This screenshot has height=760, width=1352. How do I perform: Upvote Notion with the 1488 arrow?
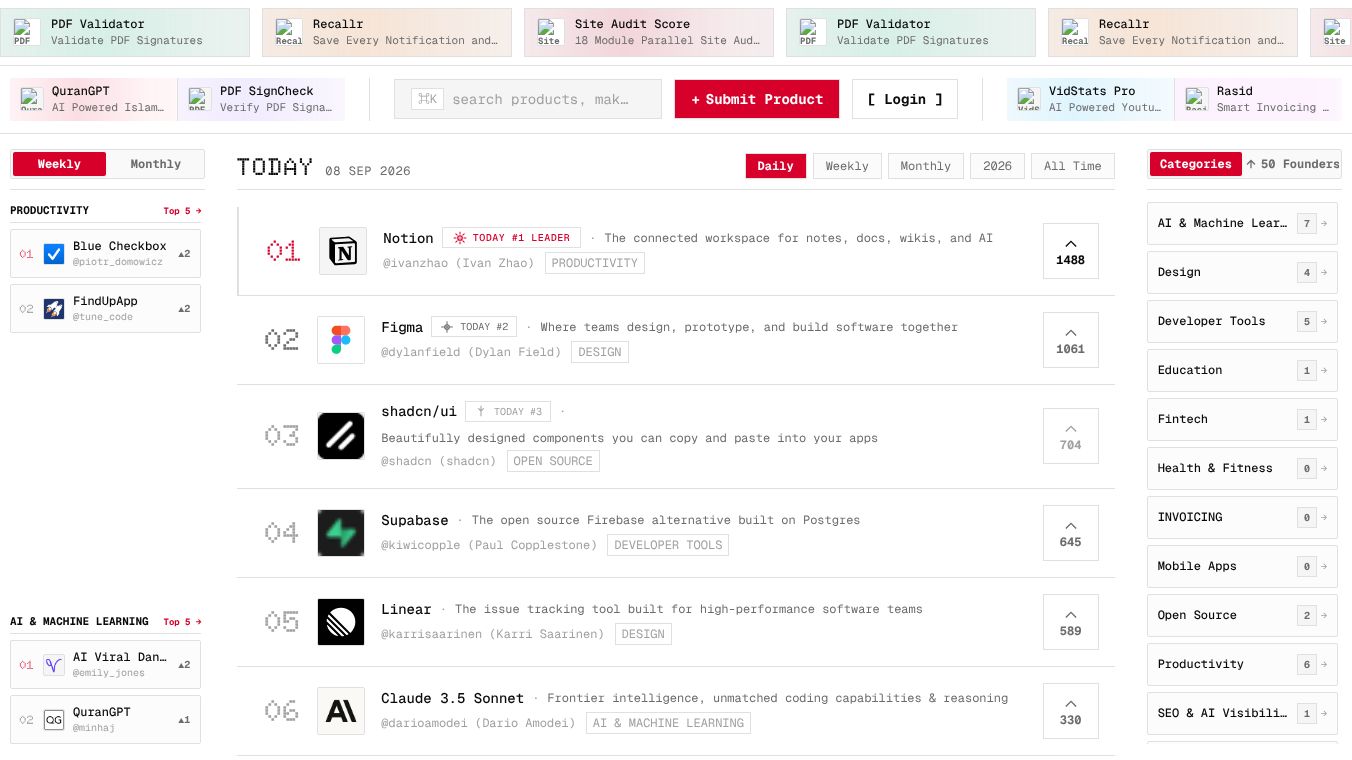(x=1070, y=251)
